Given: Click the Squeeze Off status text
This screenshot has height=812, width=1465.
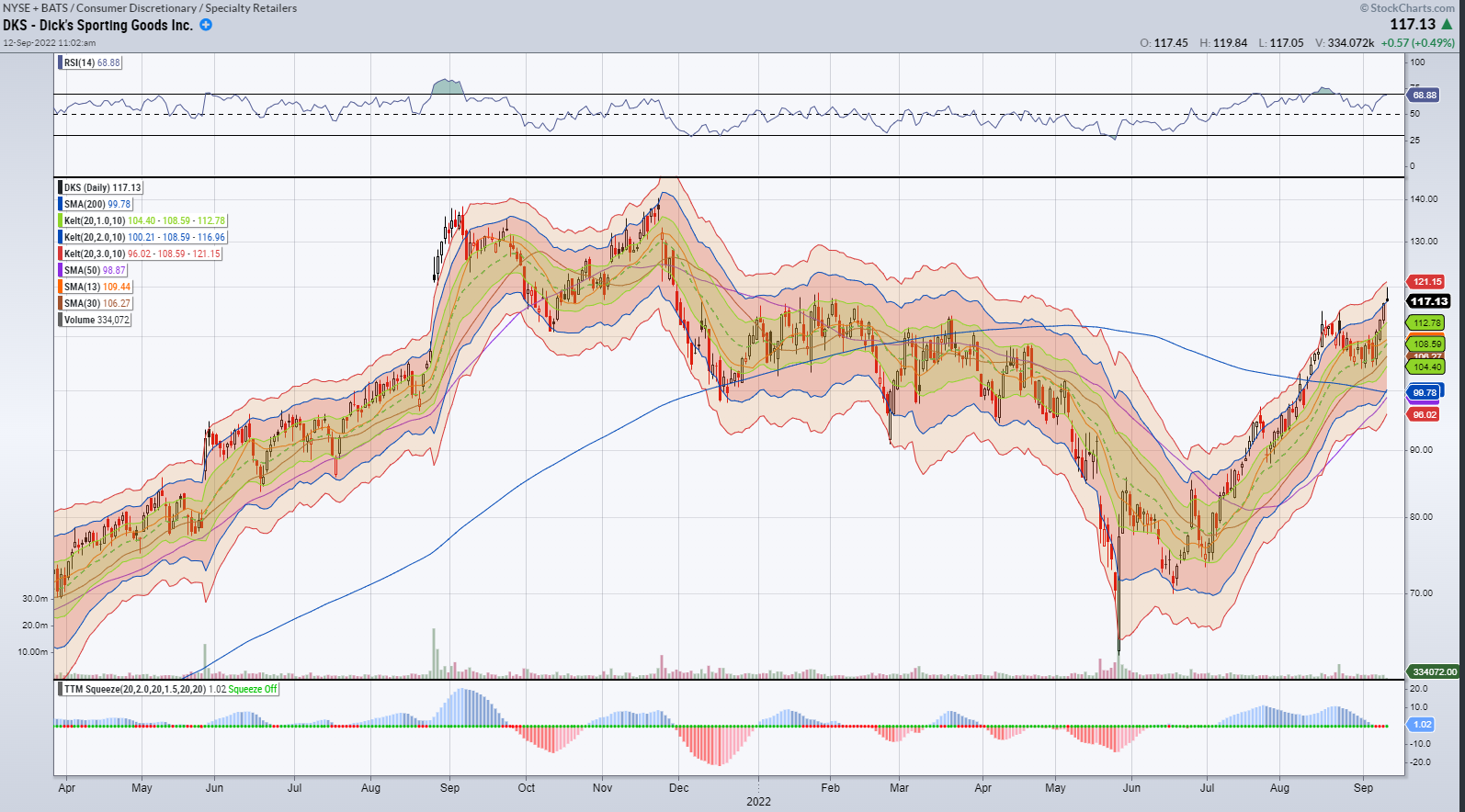Looking at the screenshot, I should [x=252, y=689].
